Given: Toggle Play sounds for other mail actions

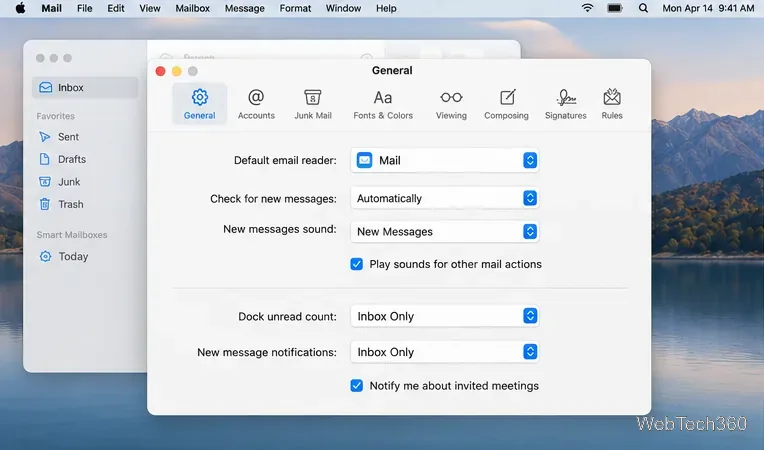Looking at the screenshot, I should 357,264.
